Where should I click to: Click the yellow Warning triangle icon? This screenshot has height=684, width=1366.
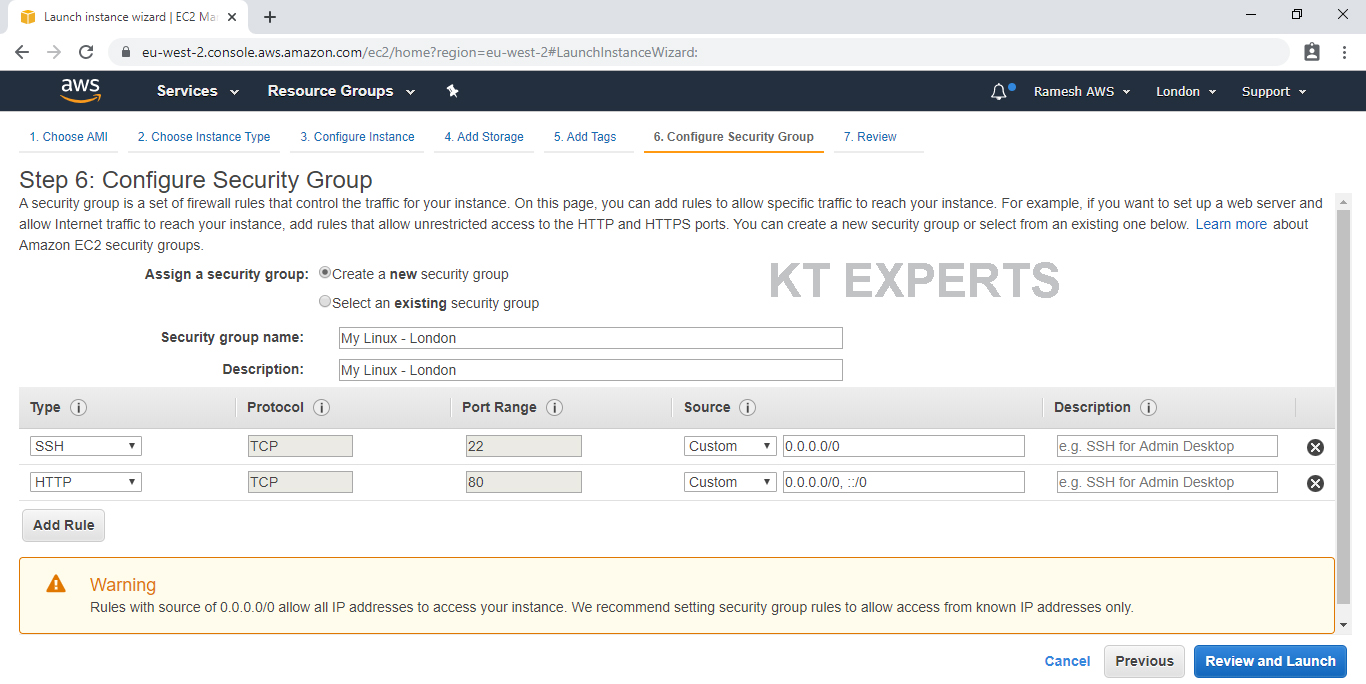(56, 583)
